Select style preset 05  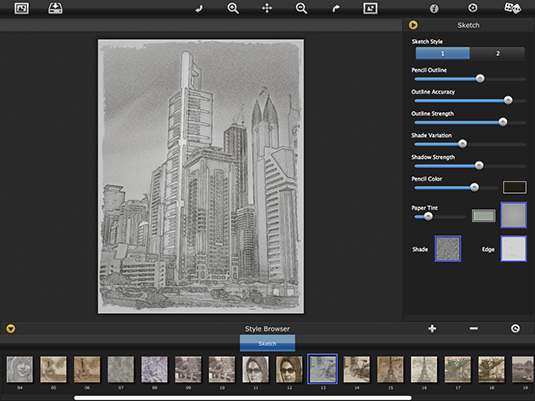53,369
